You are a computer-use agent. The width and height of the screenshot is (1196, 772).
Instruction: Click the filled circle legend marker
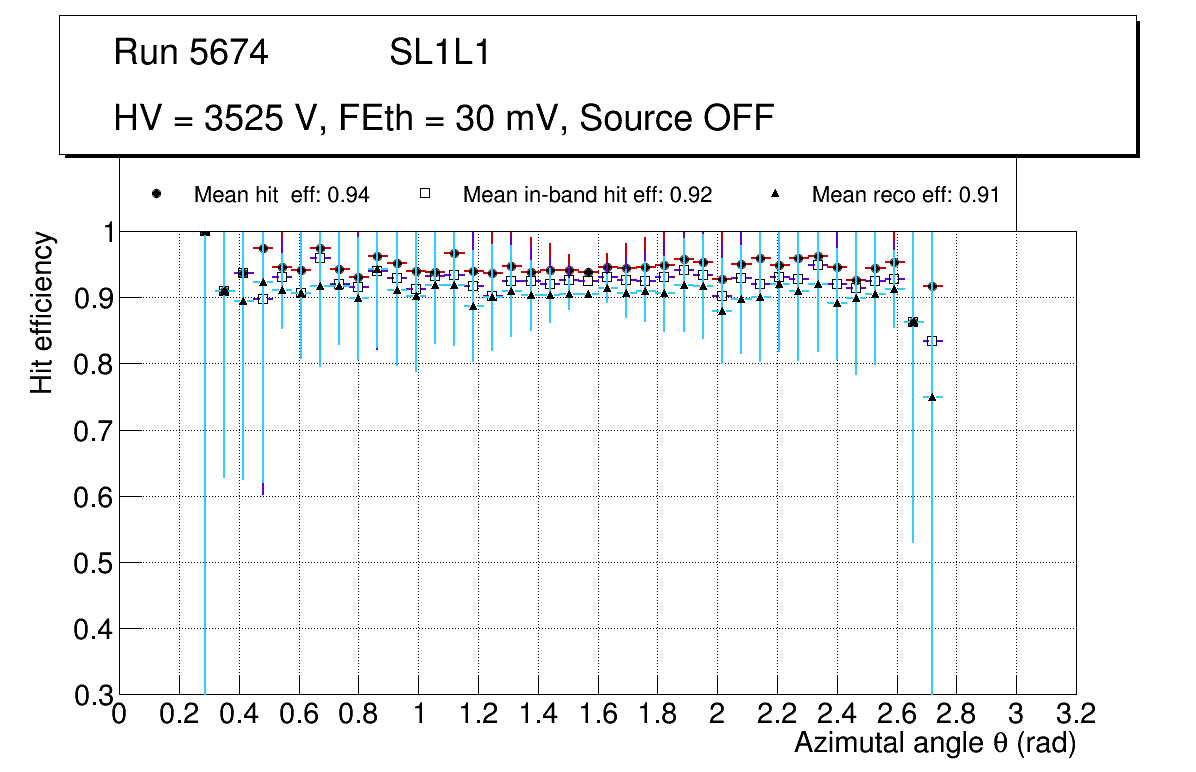pyautogui.click(x=156, y=194)
